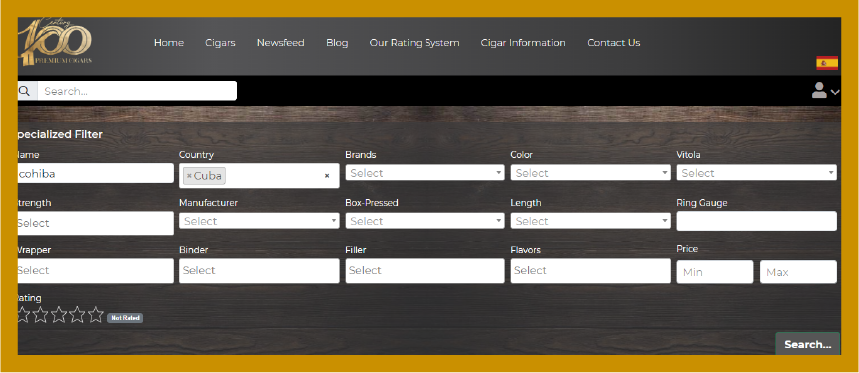Viewport: 859px width, 373px height.
Task: Click the Name field containing cohiba
Action: tap(96, 173)
